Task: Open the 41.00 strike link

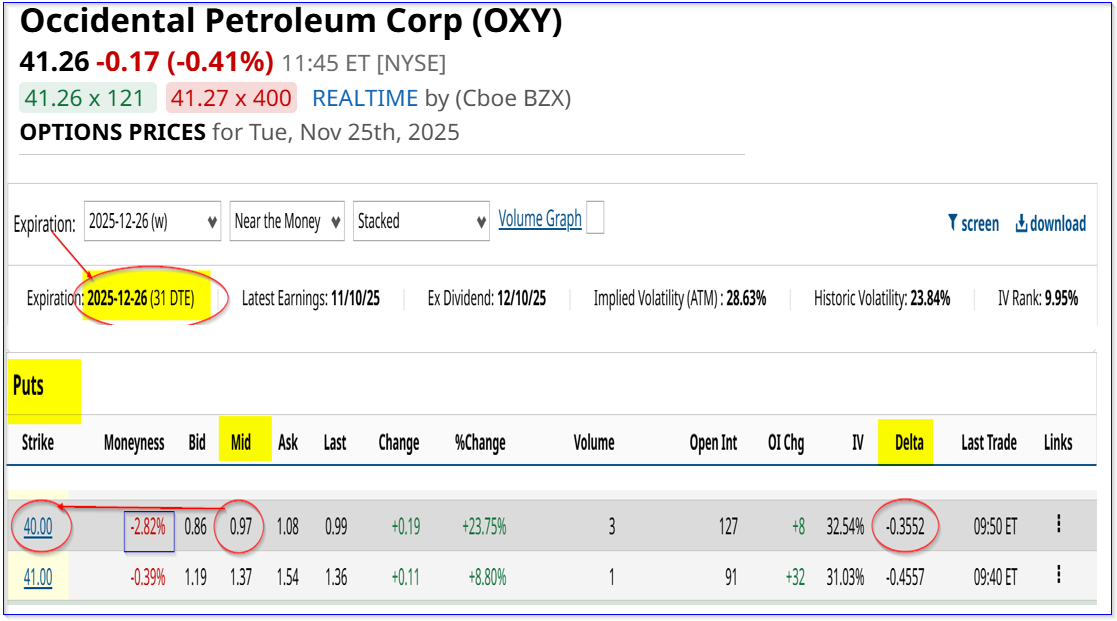Action: point(38,577)
